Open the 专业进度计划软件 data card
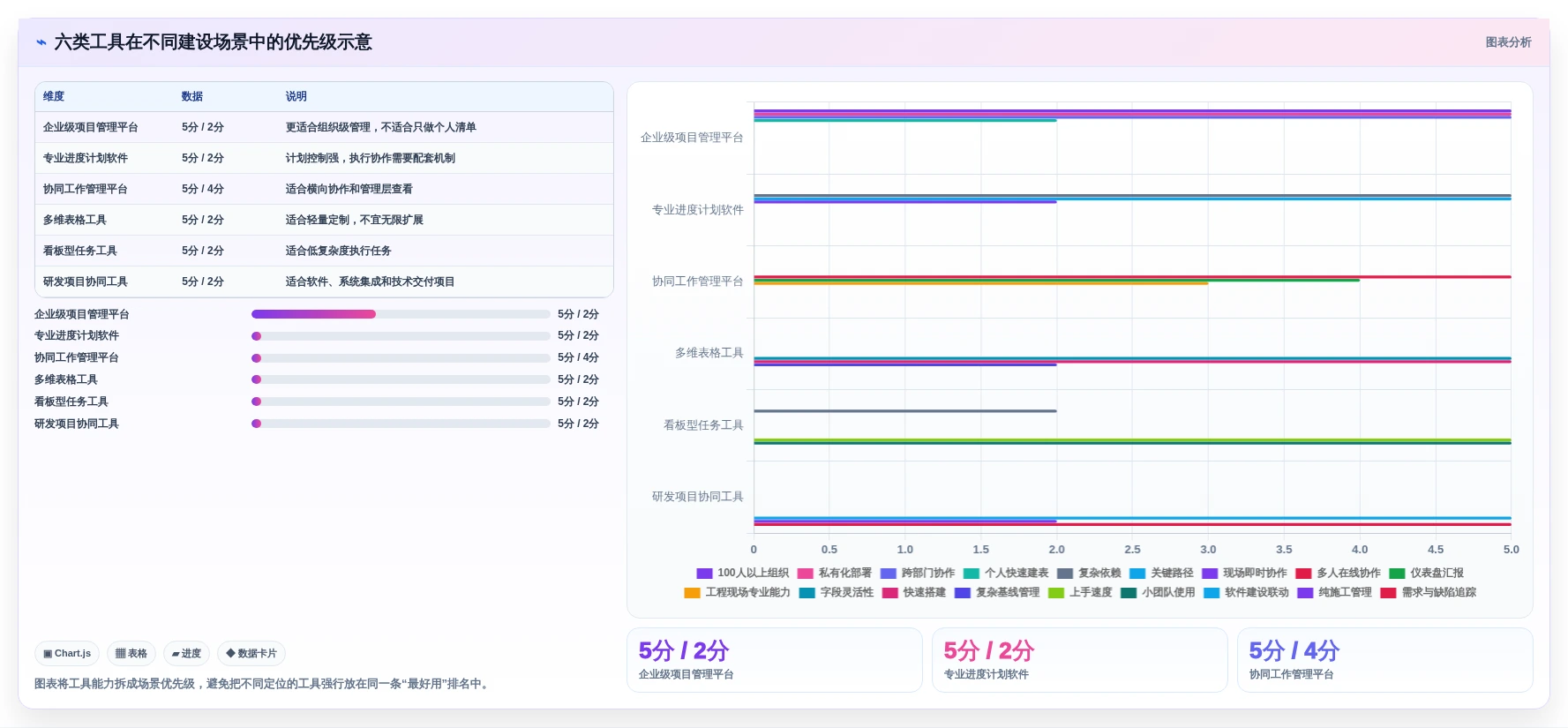This screenshot has height=728, width=1568. click(1079, 660)
